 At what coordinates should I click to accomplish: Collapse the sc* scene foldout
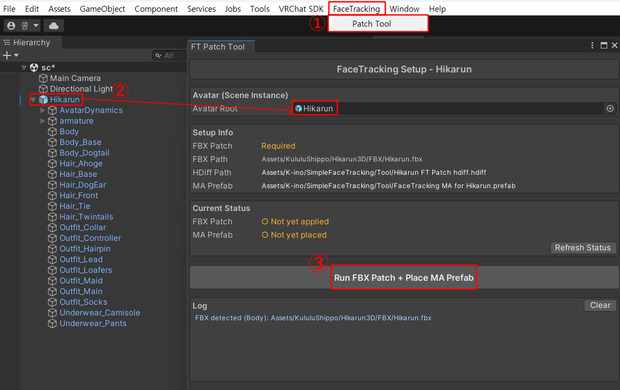[24, 68]
